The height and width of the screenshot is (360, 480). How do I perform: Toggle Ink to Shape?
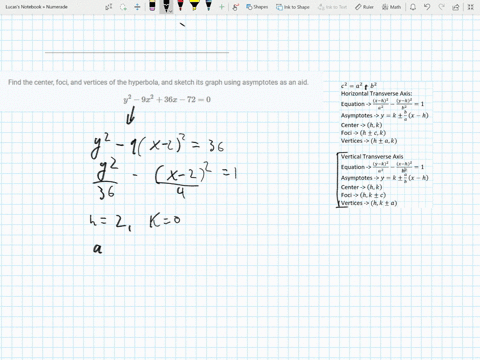click(293, 7)
